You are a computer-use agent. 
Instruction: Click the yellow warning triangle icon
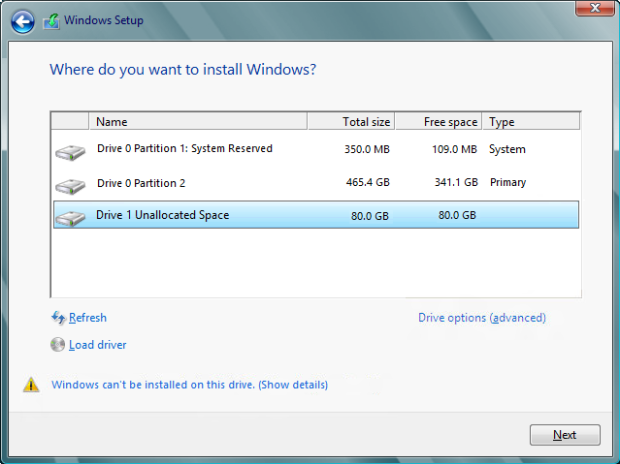pyautogui.click(x=31, y=384)
